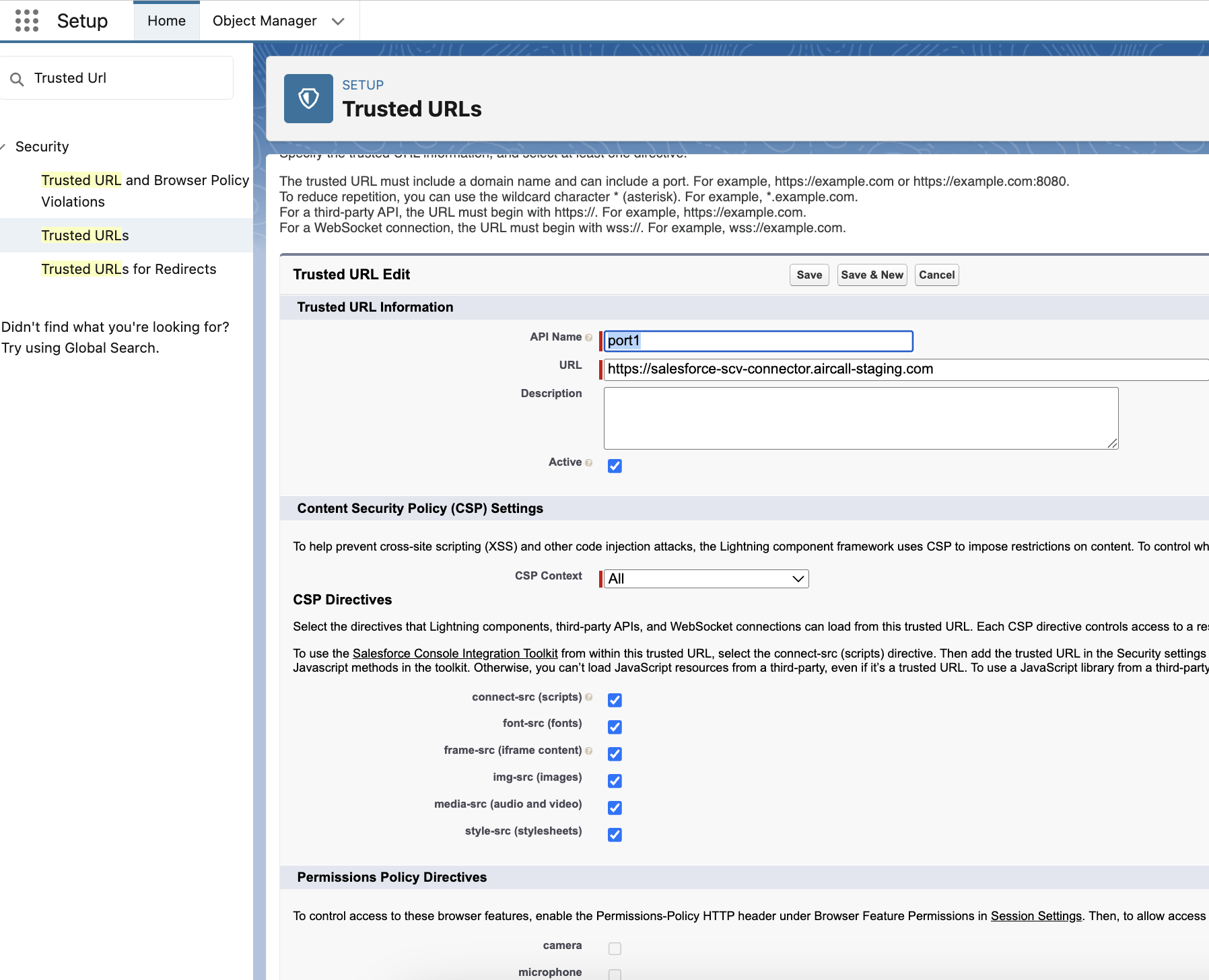Collapse the Security tree section

[3, 147]
